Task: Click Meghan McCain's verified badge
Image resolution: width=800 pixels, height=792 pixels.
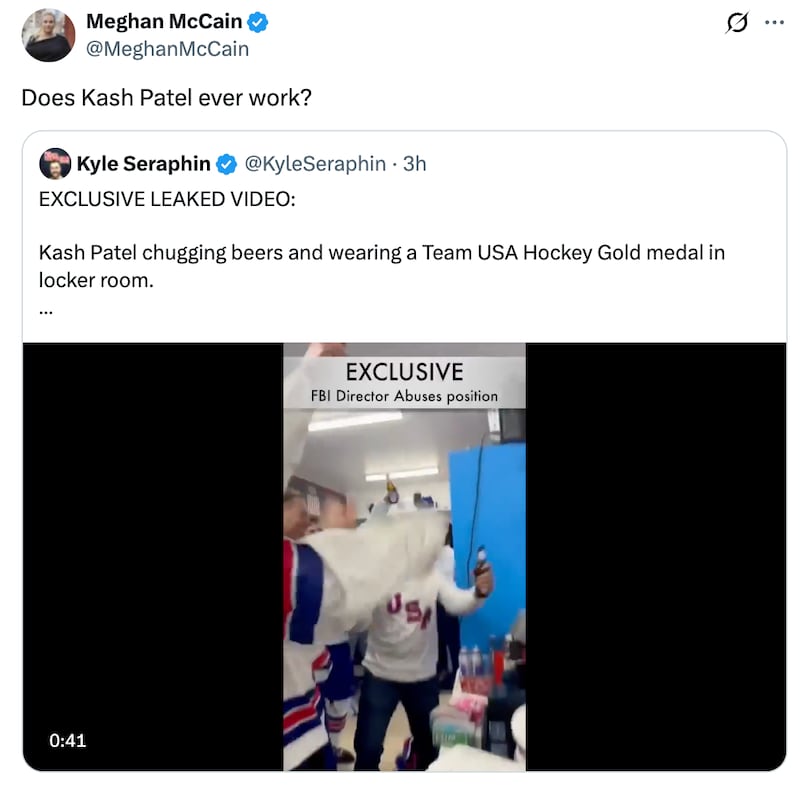Action: click(x=257, y=21)
